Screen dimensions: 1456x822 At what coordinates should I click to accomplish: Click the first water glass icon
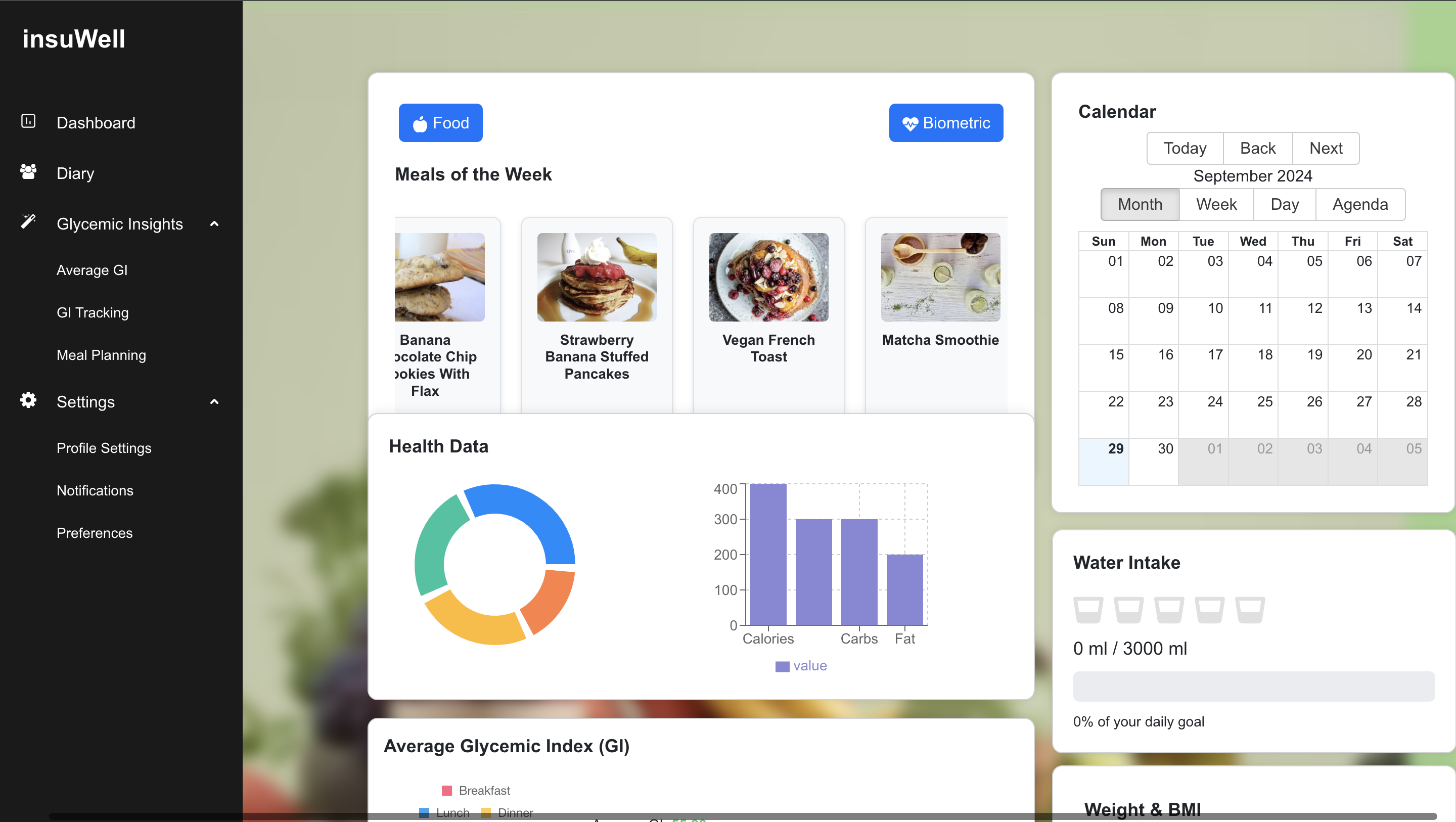point(1088,610)
